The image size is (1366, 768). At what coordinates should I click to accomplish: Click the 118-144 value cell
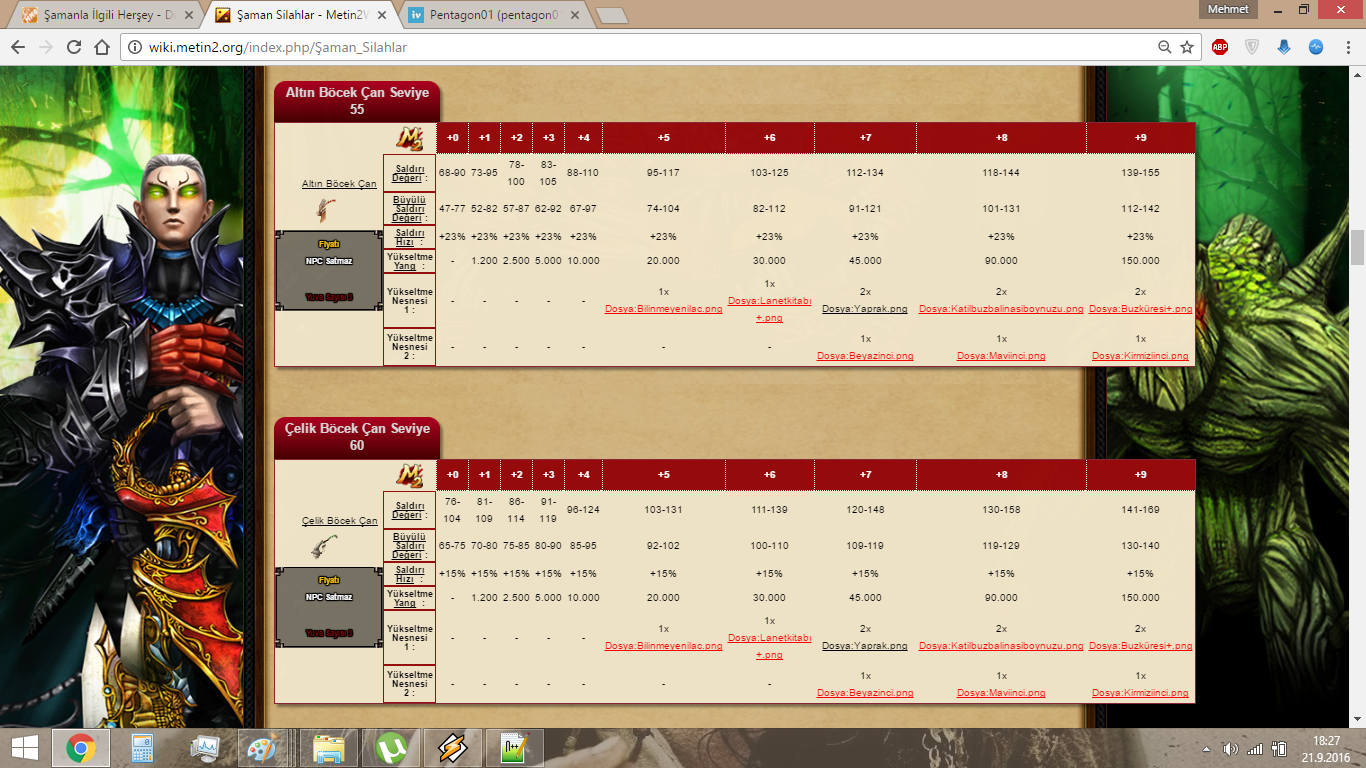coord(1001,173)
